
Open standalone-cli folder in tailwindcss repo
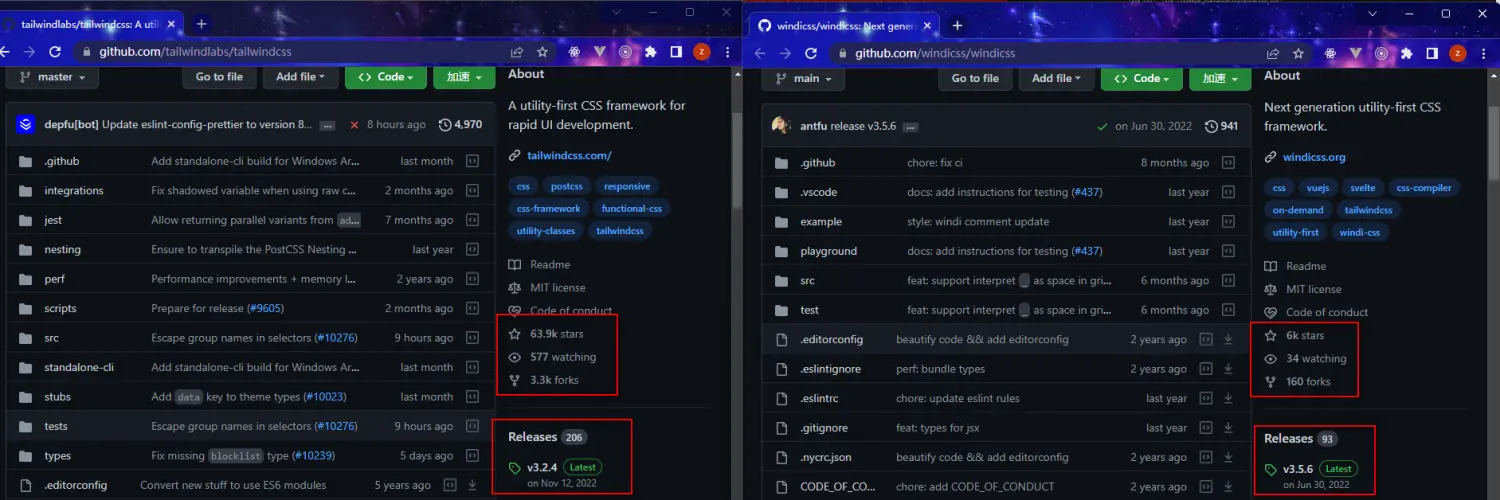[x=79, y=367]
